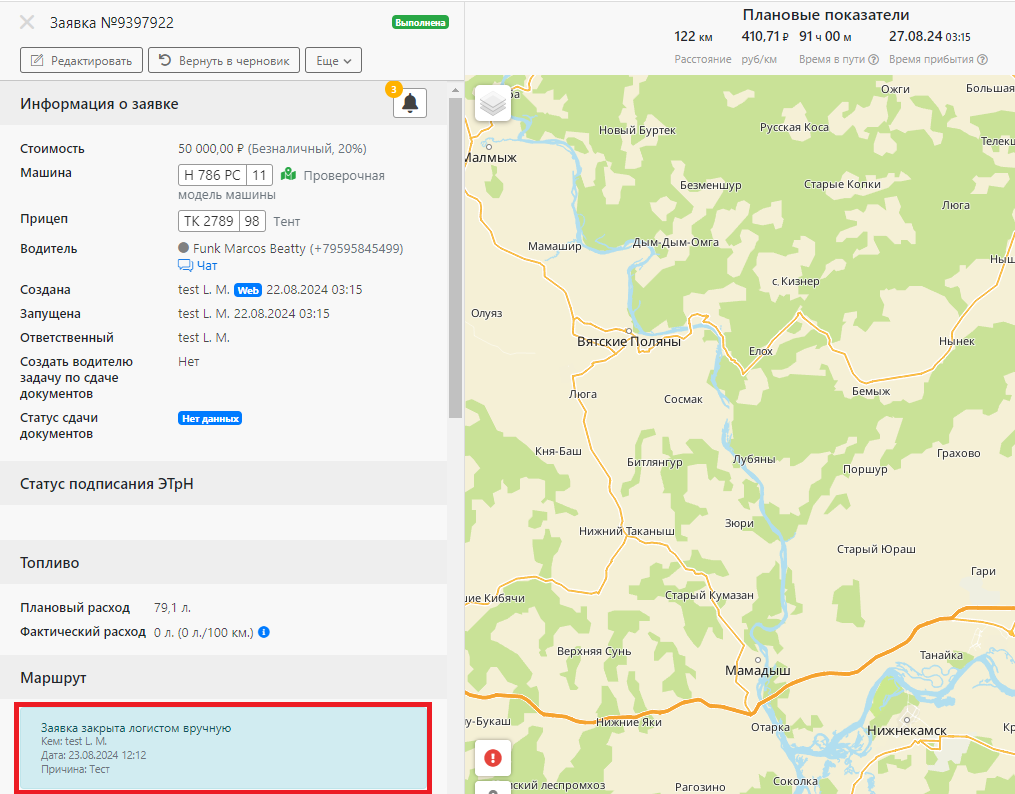1015x794 pixels.
Task: Click the trailer plate ТК 2789
Action: click(209, 221)
